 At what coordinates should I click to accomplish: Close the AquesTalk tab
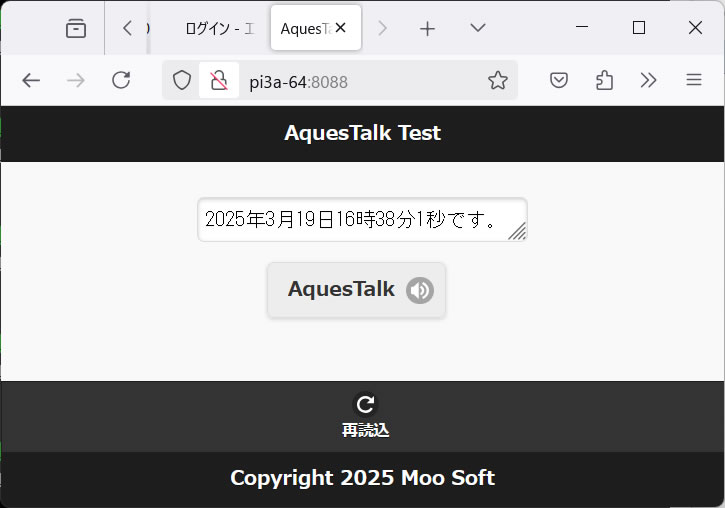pos(340,28)
